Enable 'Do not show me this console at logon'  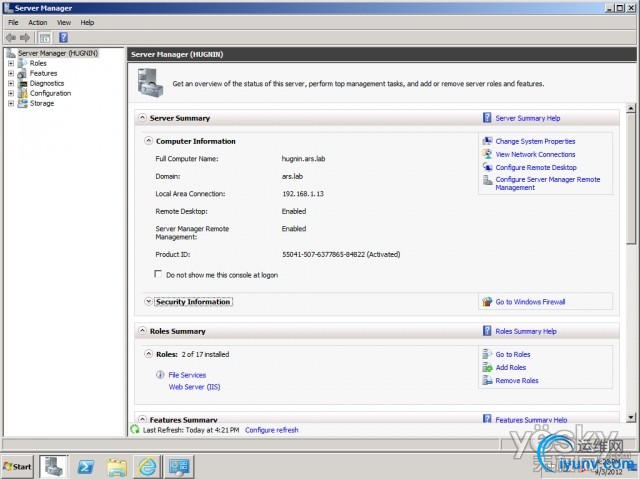coord(158,274)
